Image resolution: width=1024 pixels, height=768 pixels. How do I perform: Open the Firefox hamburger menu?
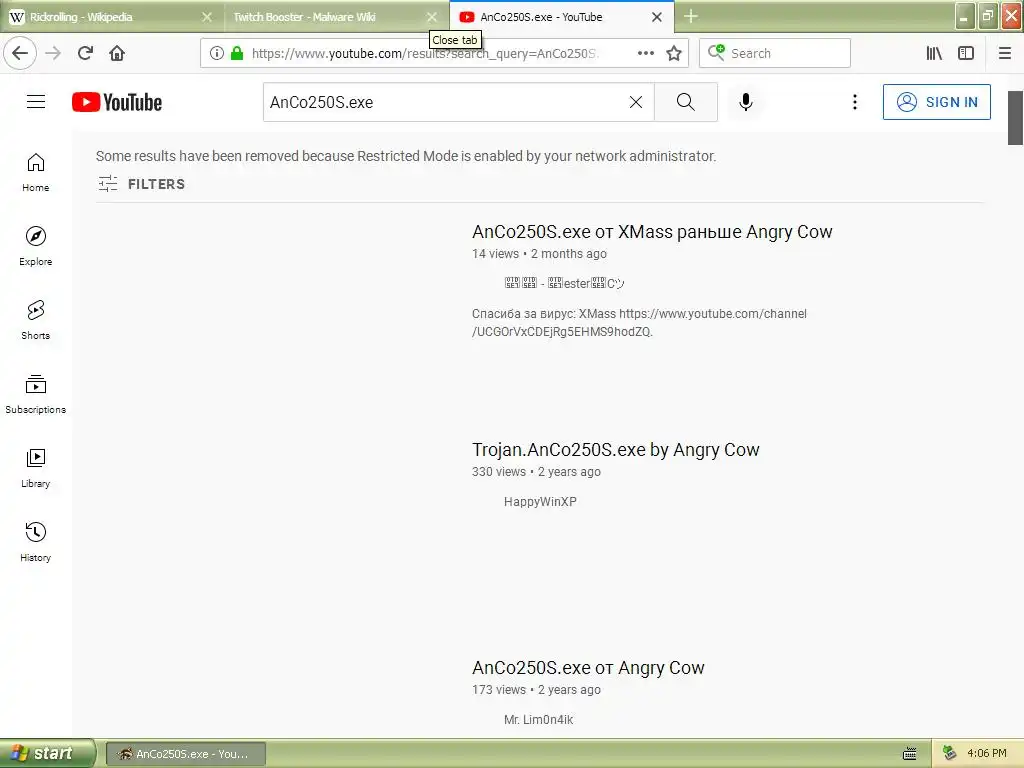tap(1005, 53)
